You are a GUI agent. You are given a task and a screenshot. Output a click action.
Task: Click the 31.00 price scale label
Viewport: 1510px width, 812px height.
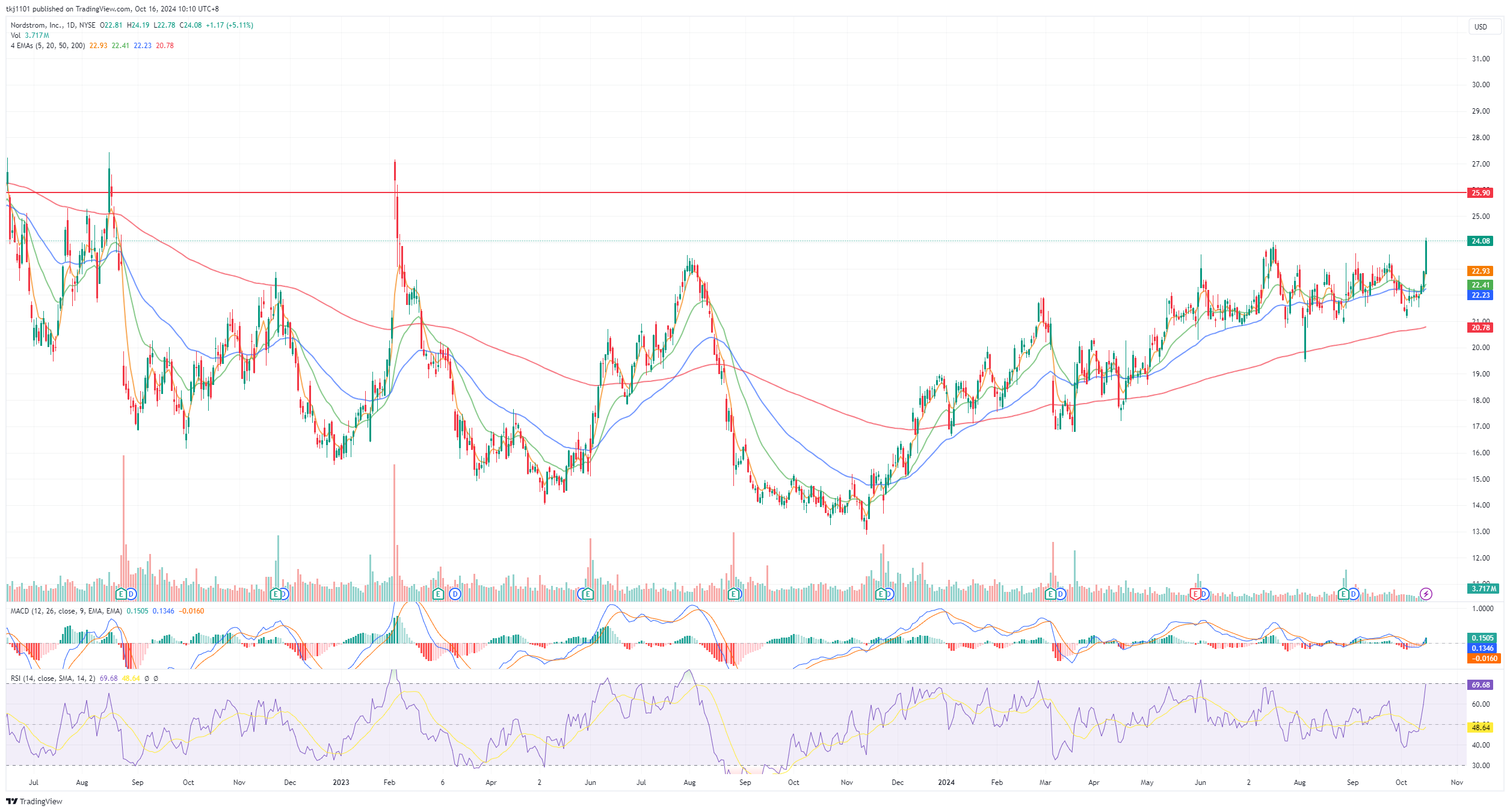point(1481,59)
